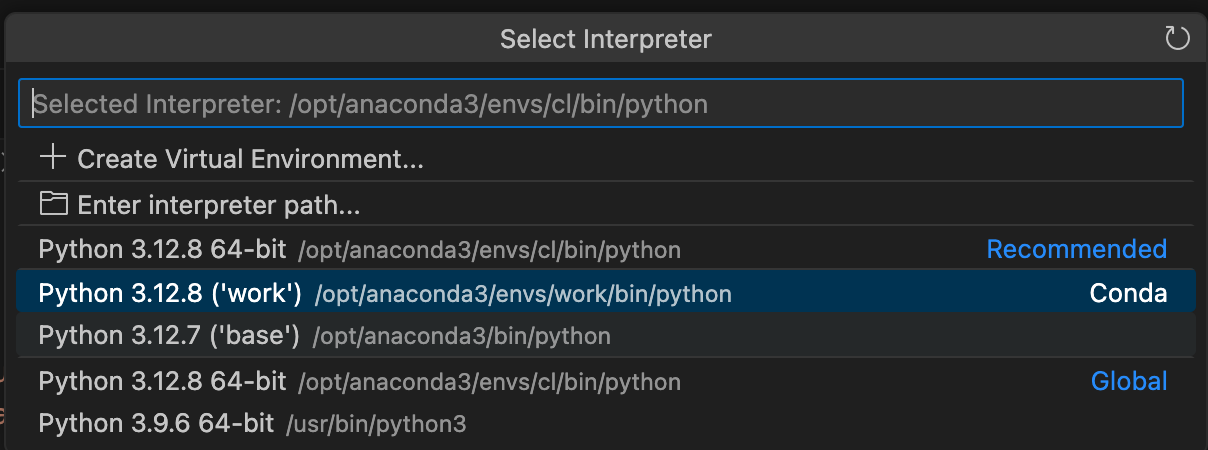Screen dimensions: 1208x450
Task: Click the /opt/anaconda3/envs/work/bin/python path text
Action: [523, 294]
